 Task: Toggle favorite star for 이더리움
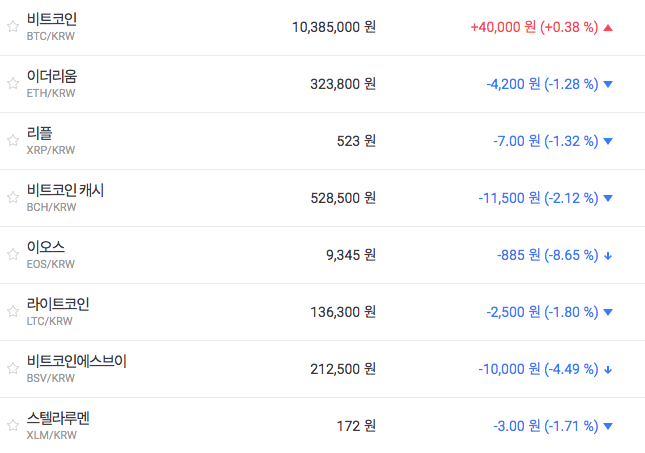point(13,84)
